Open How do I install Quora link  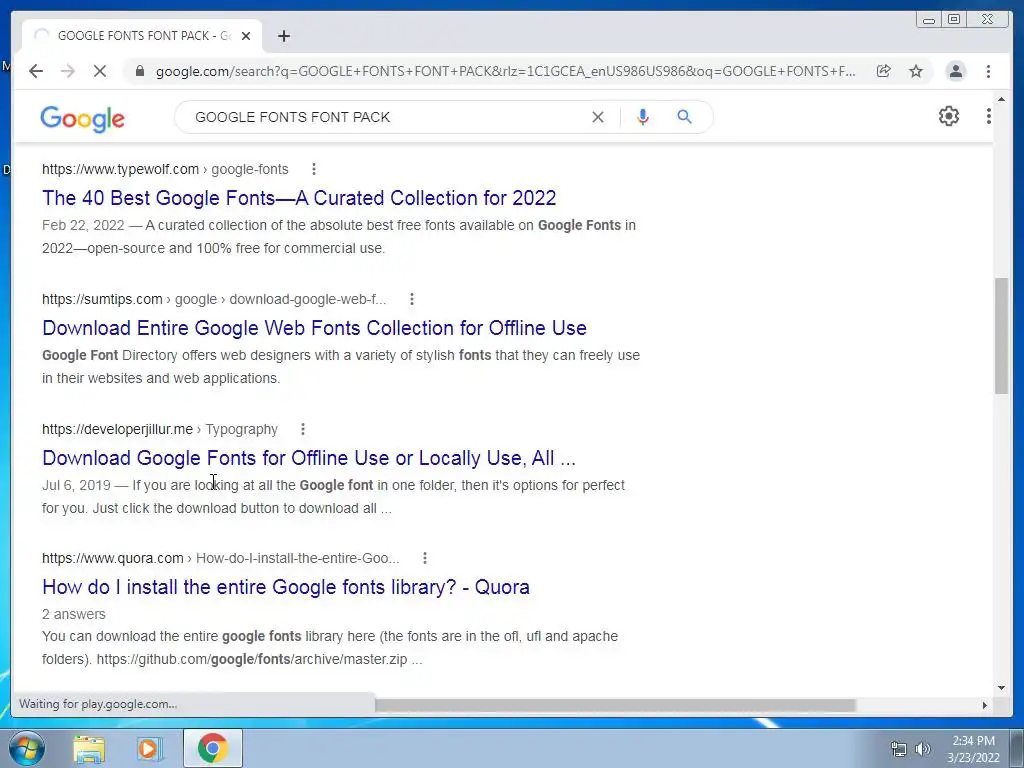click(x=285, y=587)
